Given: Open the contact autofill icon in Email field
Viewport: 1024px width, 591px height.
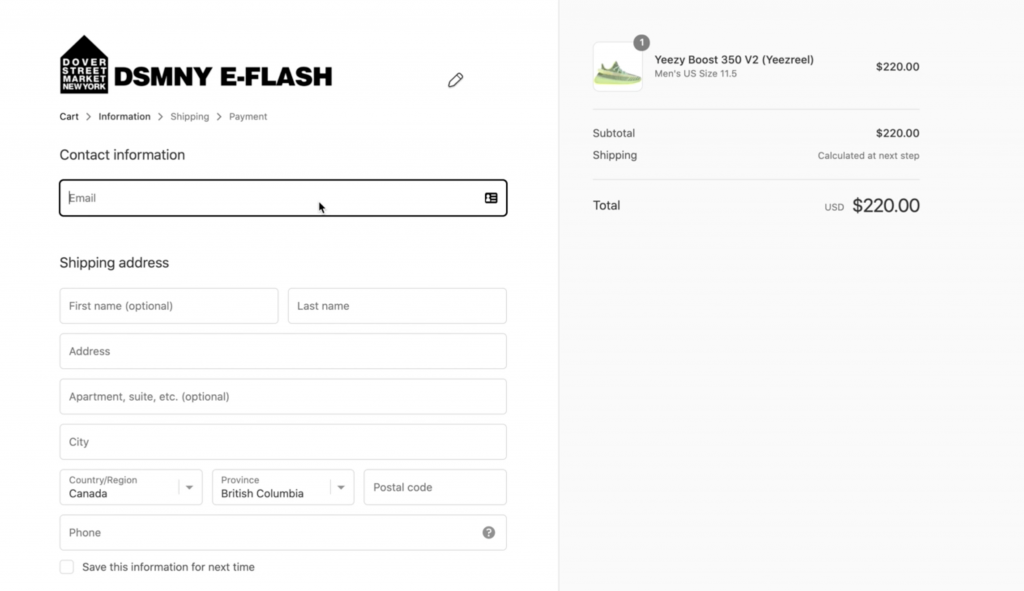Looking at the screenshot, I should (x=491, y=198).
